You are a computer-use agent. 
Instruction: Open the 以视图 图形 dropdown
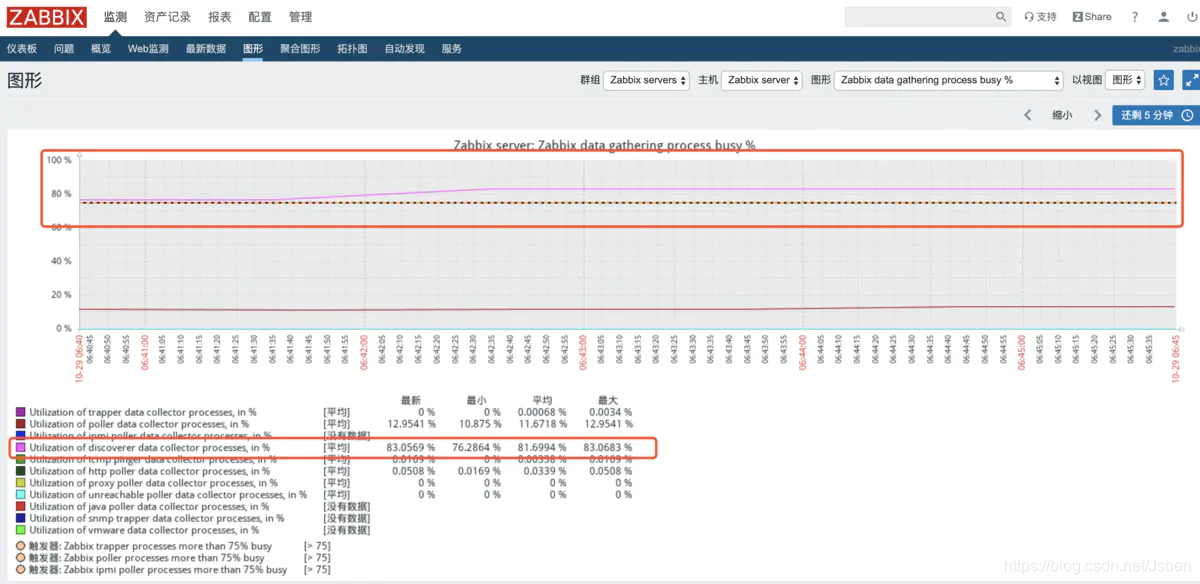[x=1125, y=80]
